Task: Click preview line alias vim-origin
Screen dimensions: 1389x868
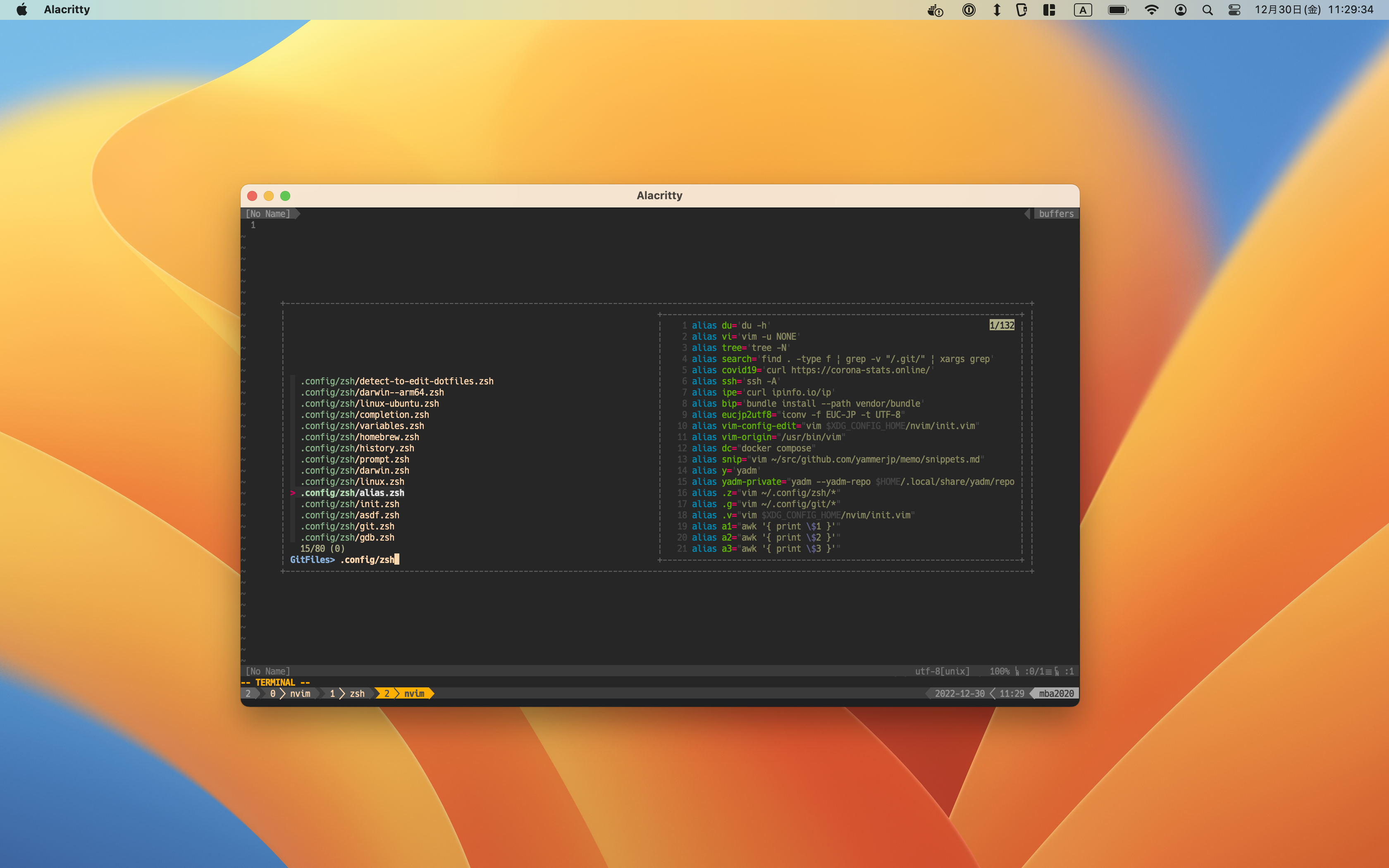Action: pos(768,437)
